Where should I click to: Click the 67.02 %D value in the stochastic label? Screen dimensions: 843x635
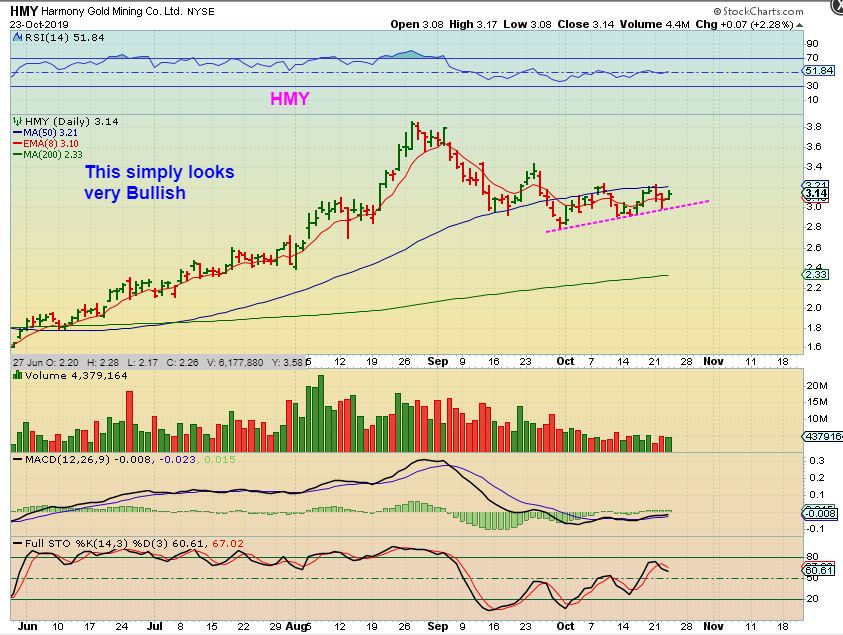[228, 544]
